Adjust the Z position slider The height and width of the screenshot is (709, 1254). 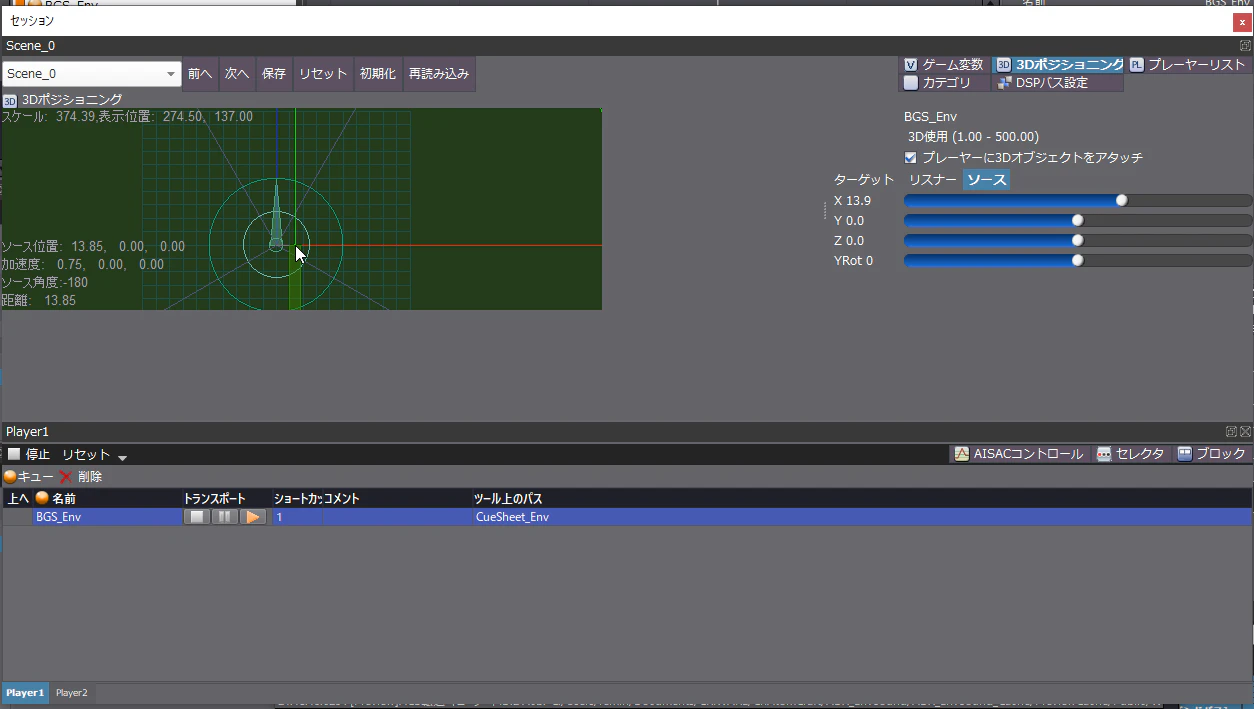click(x=1078, y=241)
